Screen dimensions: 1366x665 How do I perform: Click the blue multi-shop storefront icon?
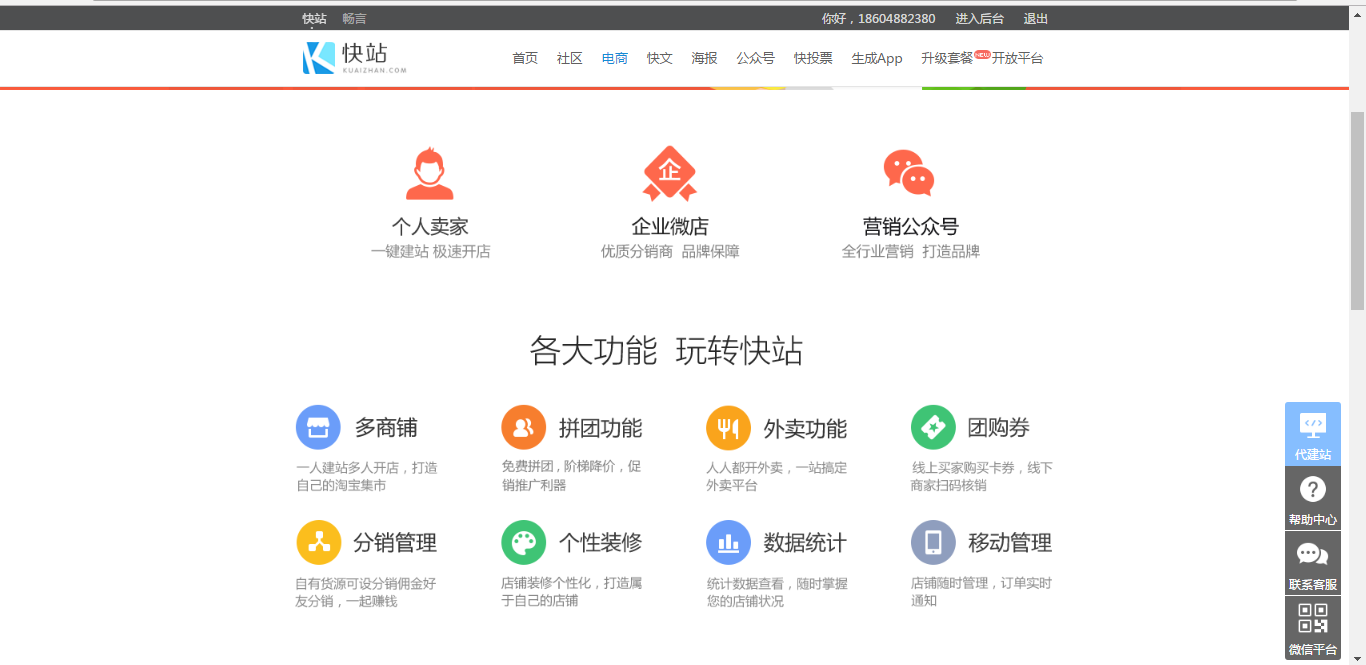tap(318, 428)
